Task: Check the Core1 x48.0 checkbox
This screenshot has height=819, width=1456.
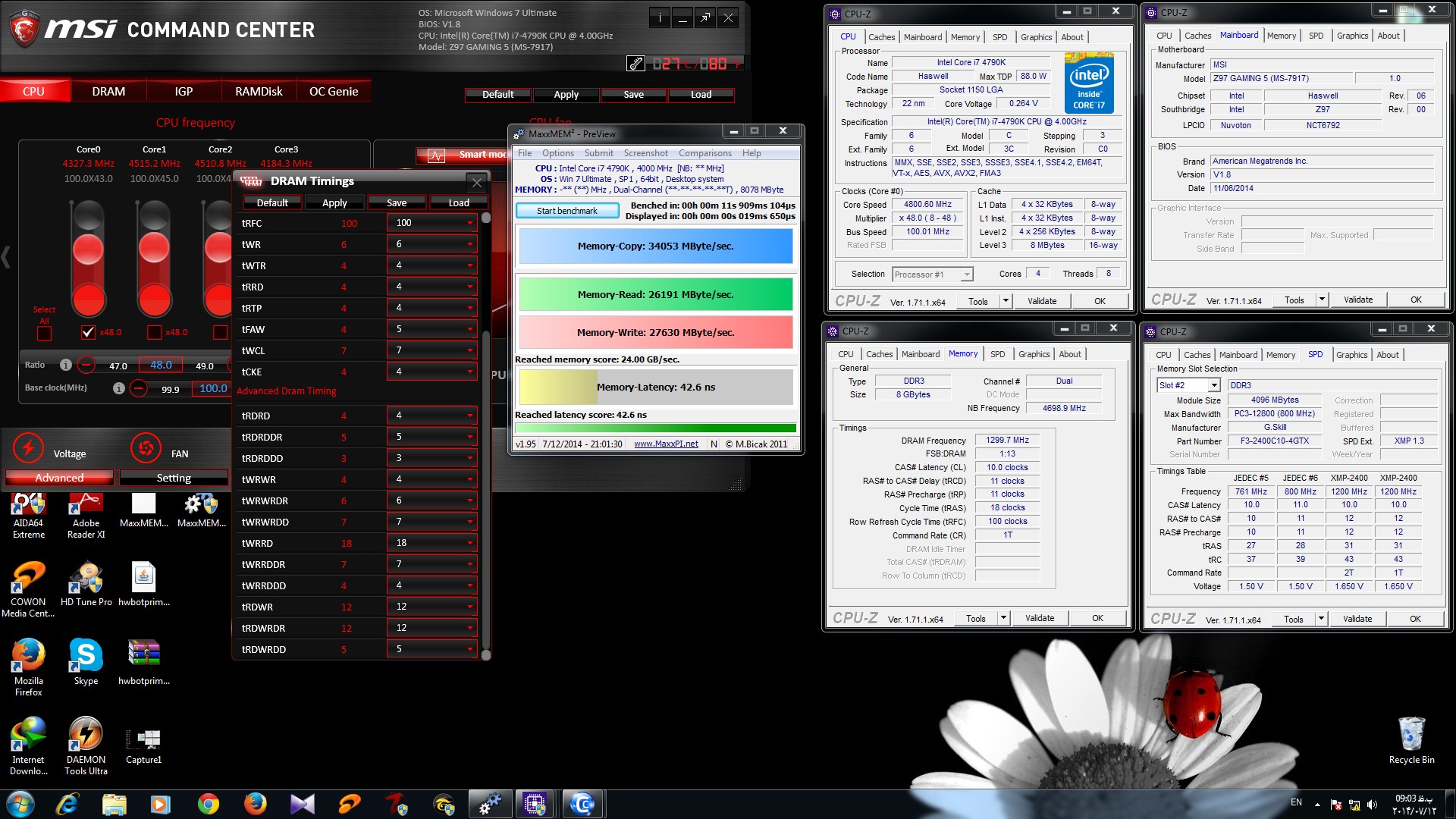Action: click(x=154, y=332)
